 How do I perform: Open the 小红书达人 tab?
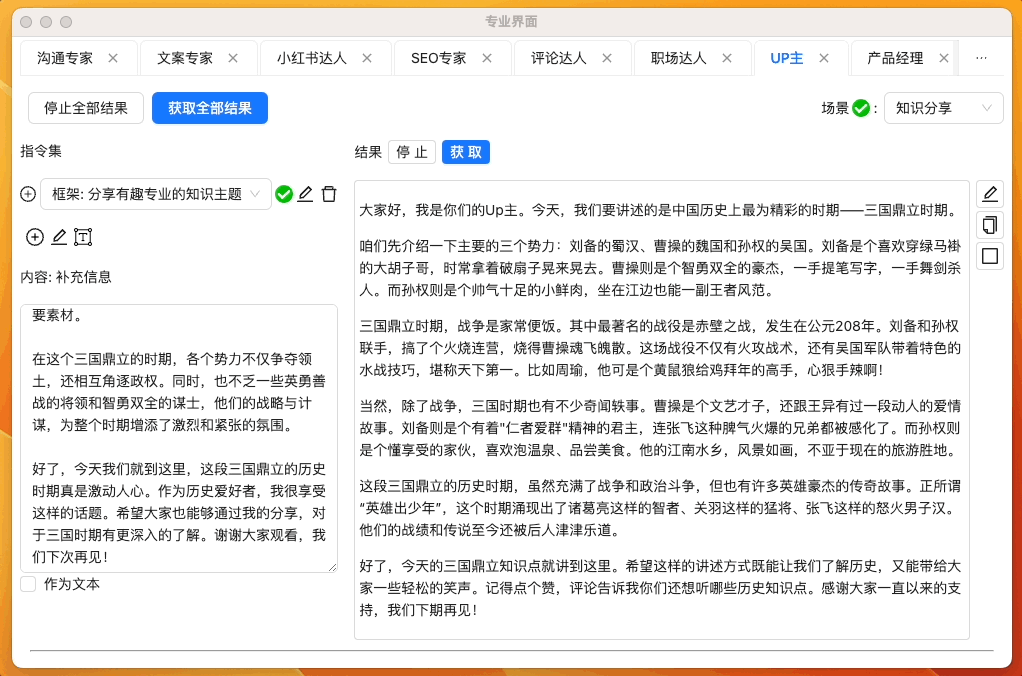(x=312, y=58)
